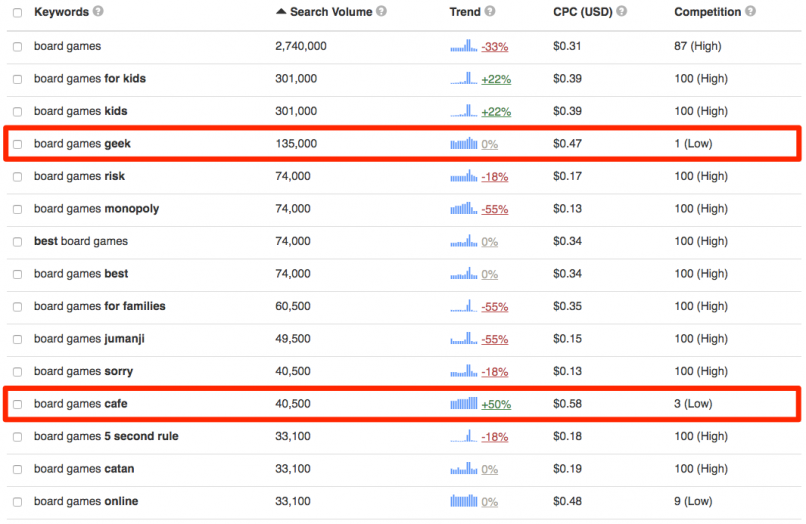The width and height of the screenshot is (806, 524).
Task: Open trend chart for 'board games for kids'
Action: (464, 78)
